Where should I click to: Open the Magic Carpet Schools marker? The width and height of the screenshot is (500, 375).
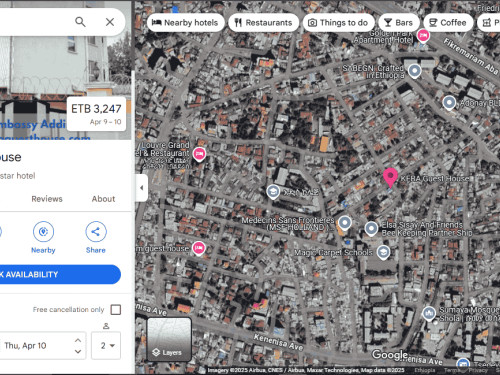tap(383, 252)
